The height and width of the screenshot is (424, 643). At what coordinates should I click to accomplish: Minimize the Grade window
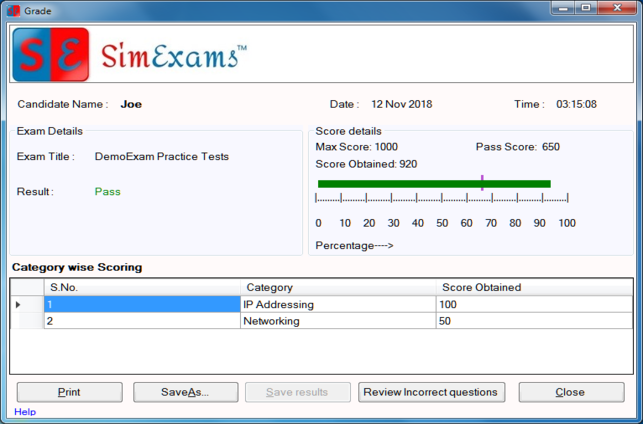click(563, 8)
